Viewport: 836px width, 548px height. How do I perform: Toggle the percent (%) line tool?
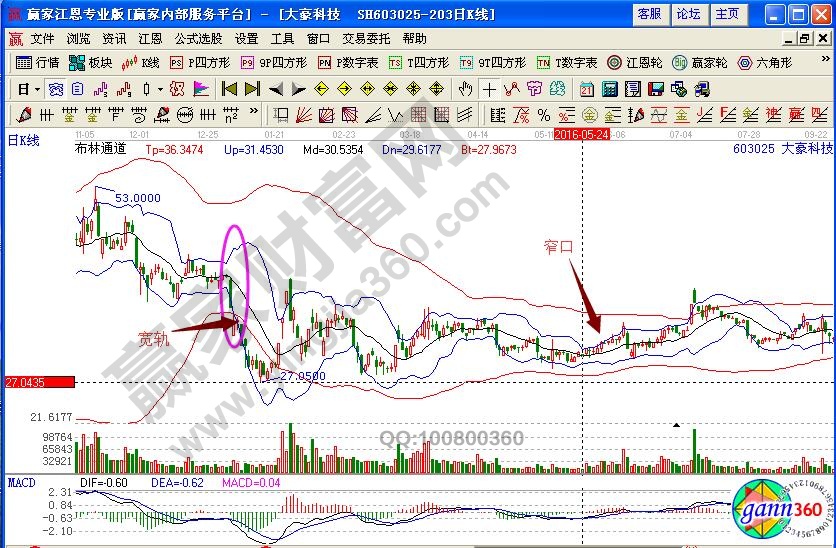pos(543,114)
